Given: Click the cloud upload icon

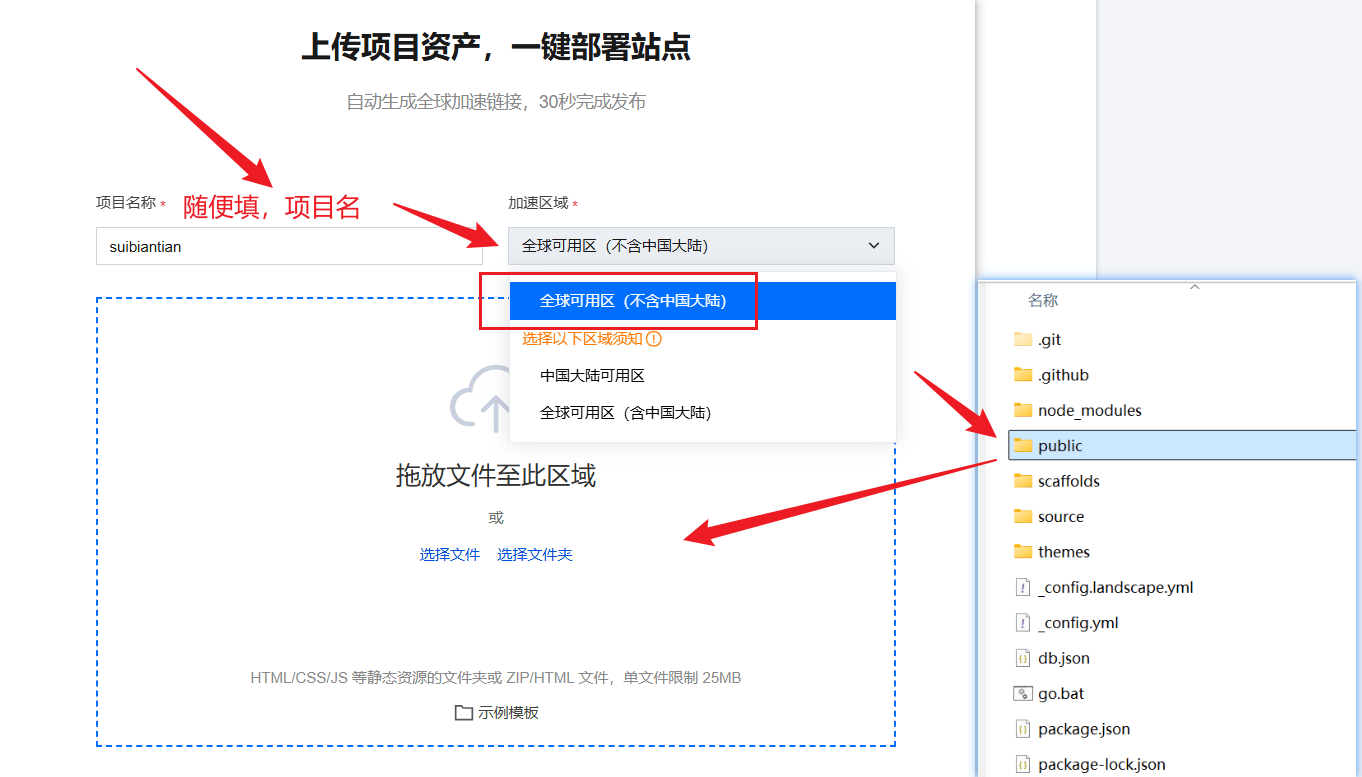Looking at the screenshot, I should [482, 401].
